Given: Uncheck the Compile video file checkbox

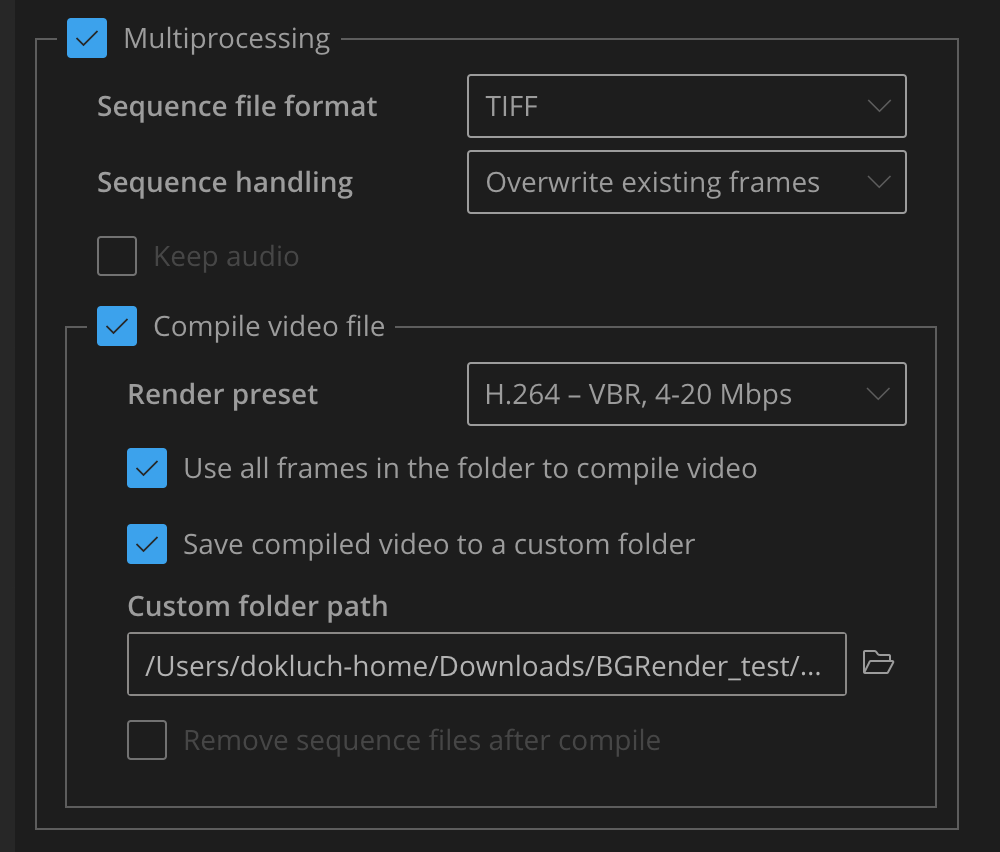Looking at the screenshot, I should 117,326.
